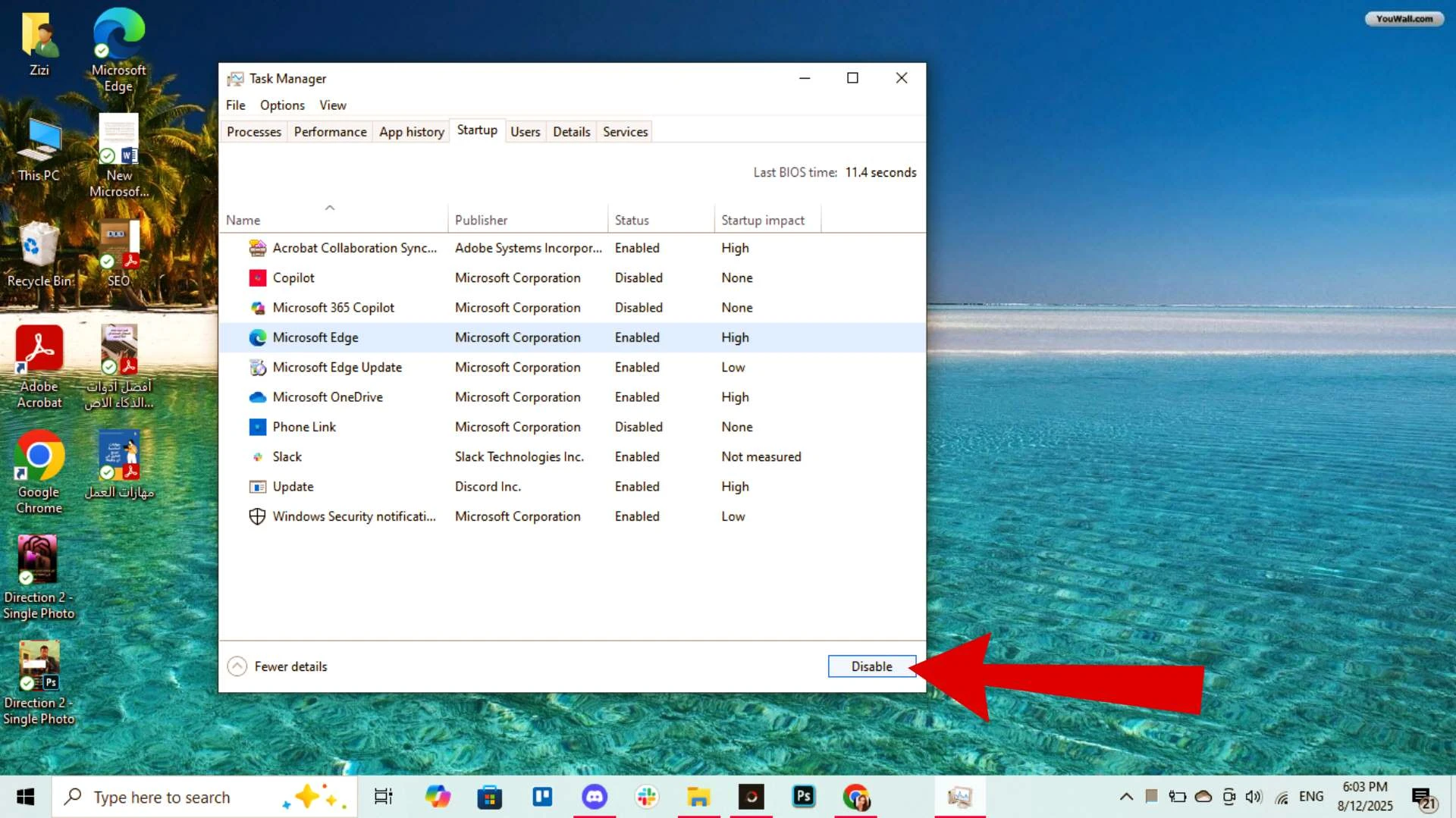This screenshot has height=818, width=1456.
Task: Open the notification center icon
Action: tap(1423, 798)
